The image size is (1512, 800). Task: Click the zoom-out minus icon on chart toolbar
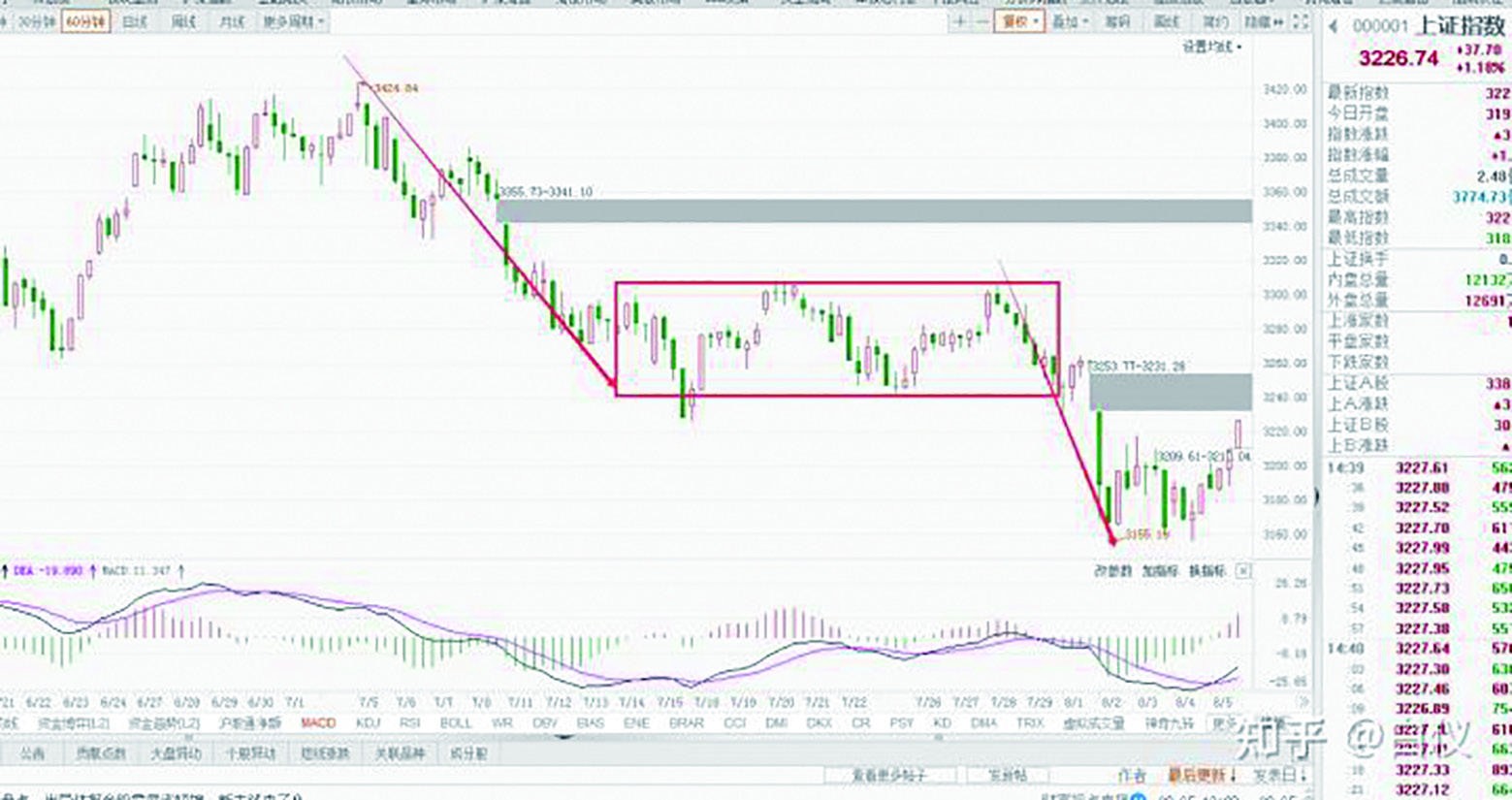click(982, 21)
